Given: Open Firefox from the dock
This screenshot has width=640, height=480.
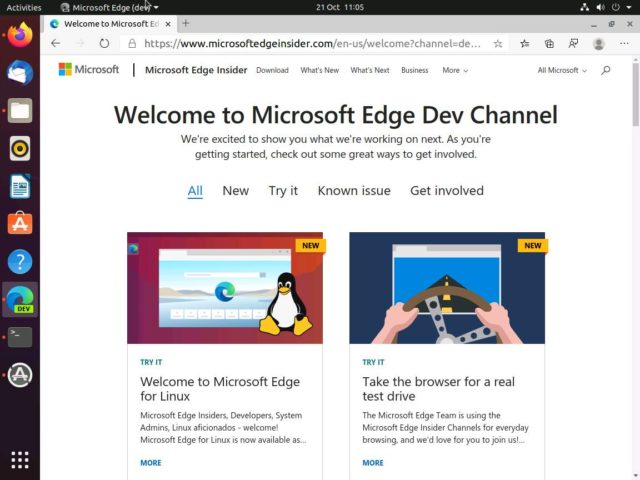Looking at the screenshot, I should 20,35.
